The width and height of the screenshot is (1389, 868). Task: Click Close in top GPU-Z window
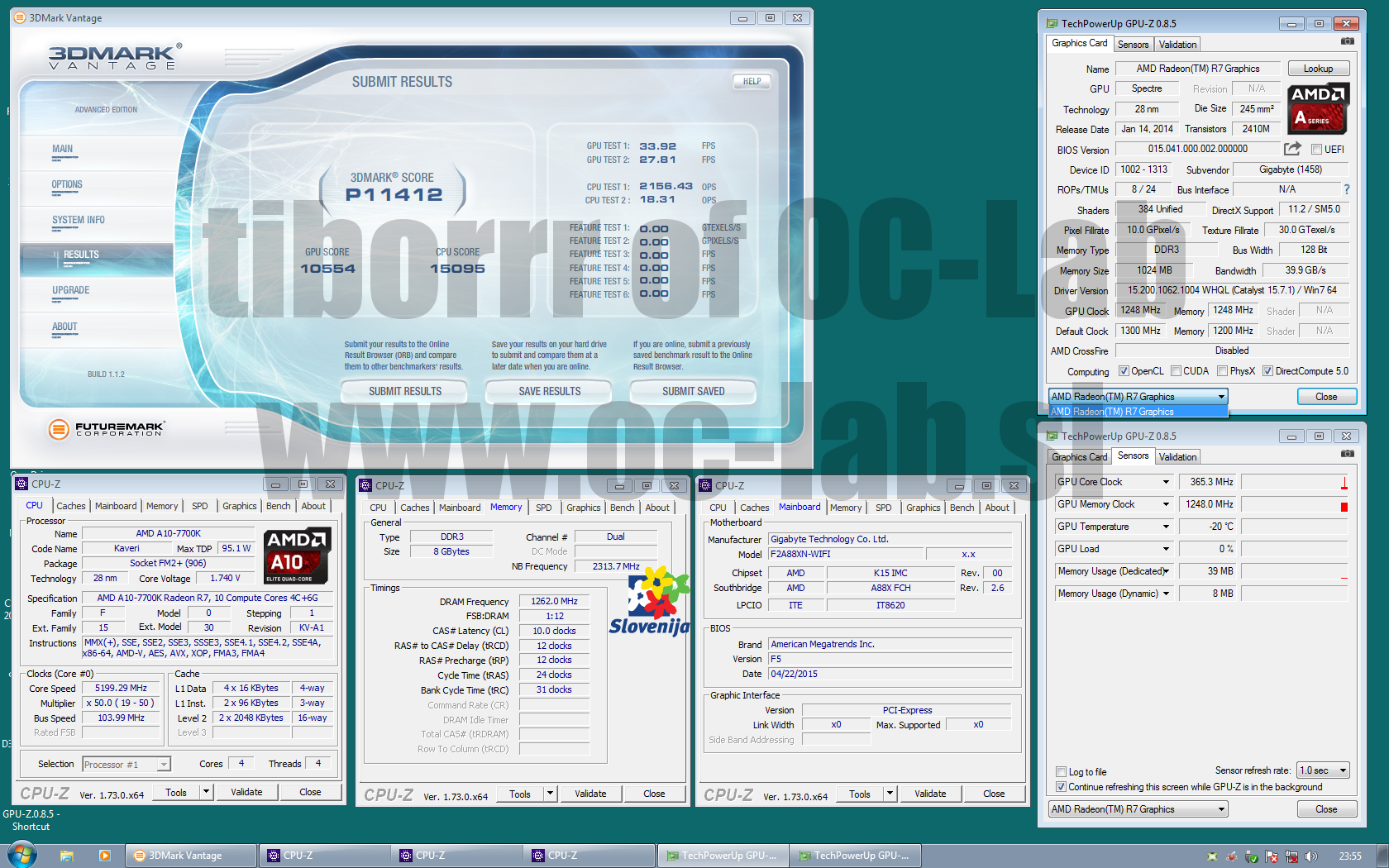click(1326, 397)
